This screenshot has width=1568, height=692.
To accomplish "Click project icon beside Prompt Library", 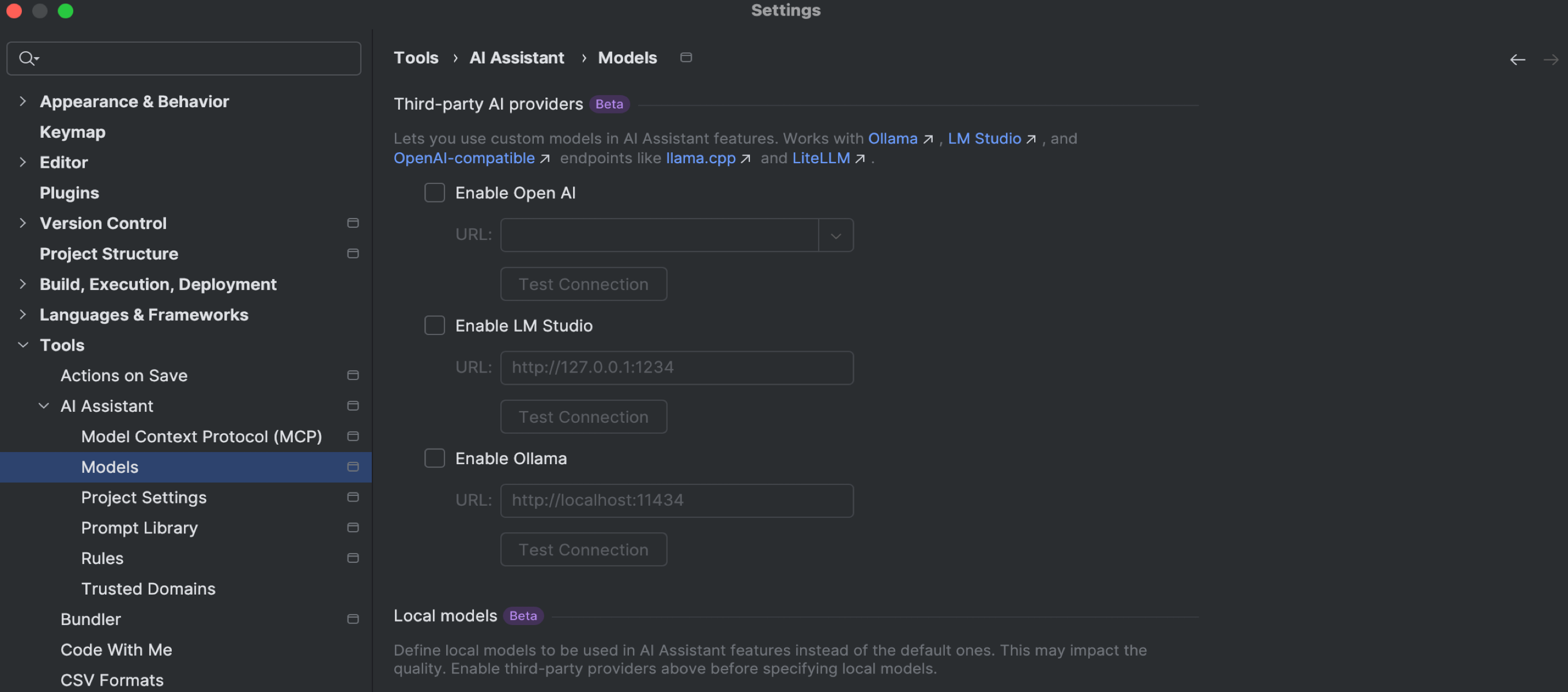I will click(x=352, y=528).
